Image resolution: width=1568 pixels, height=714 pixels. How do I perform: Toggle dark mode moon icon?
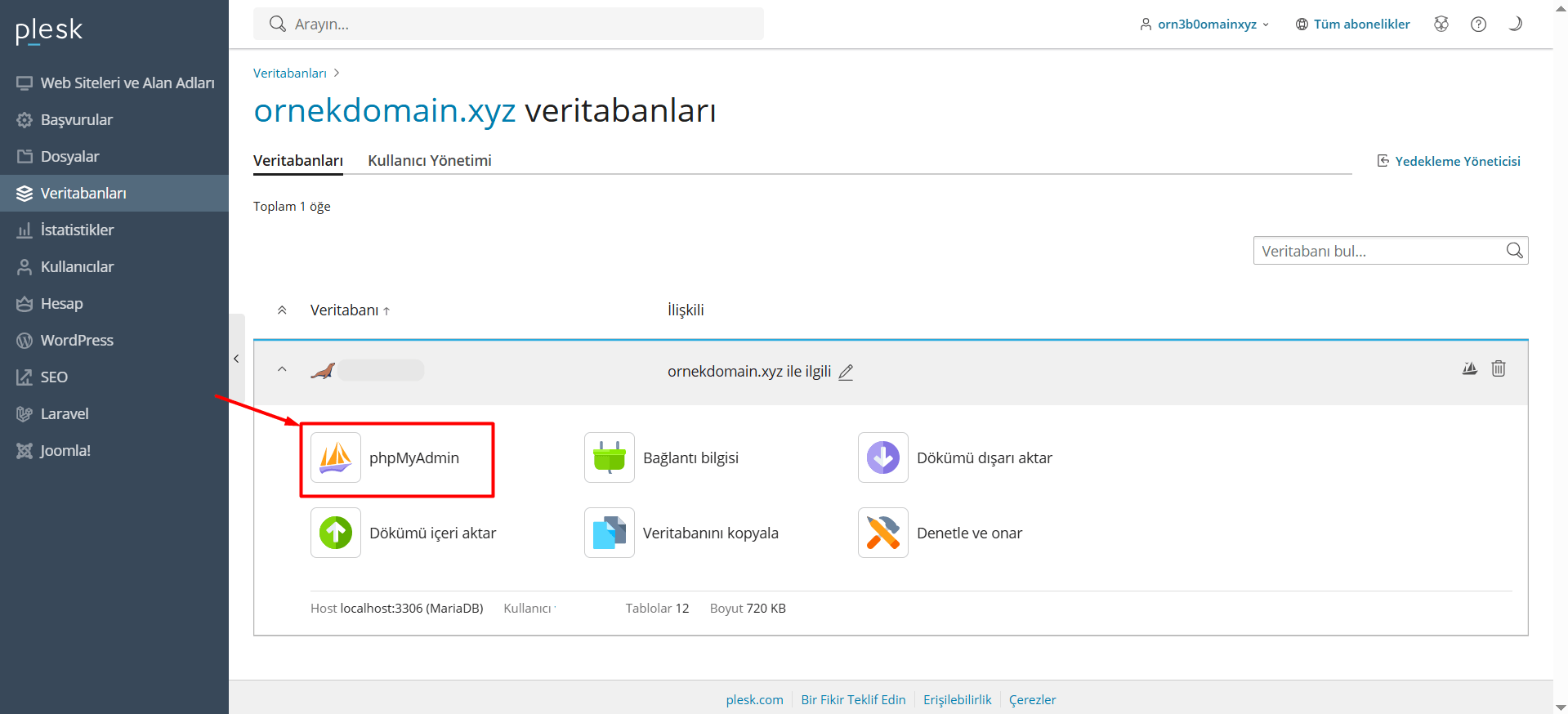1515,24
